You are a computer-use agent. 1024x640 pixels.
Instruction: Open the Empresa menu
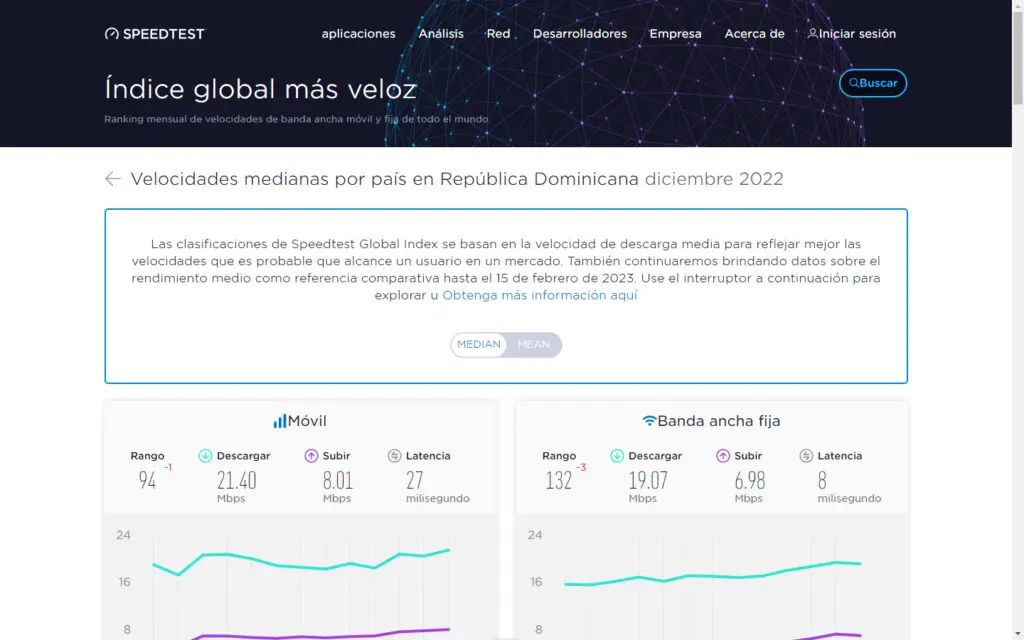pyautogui.click(x=675, y=34)
